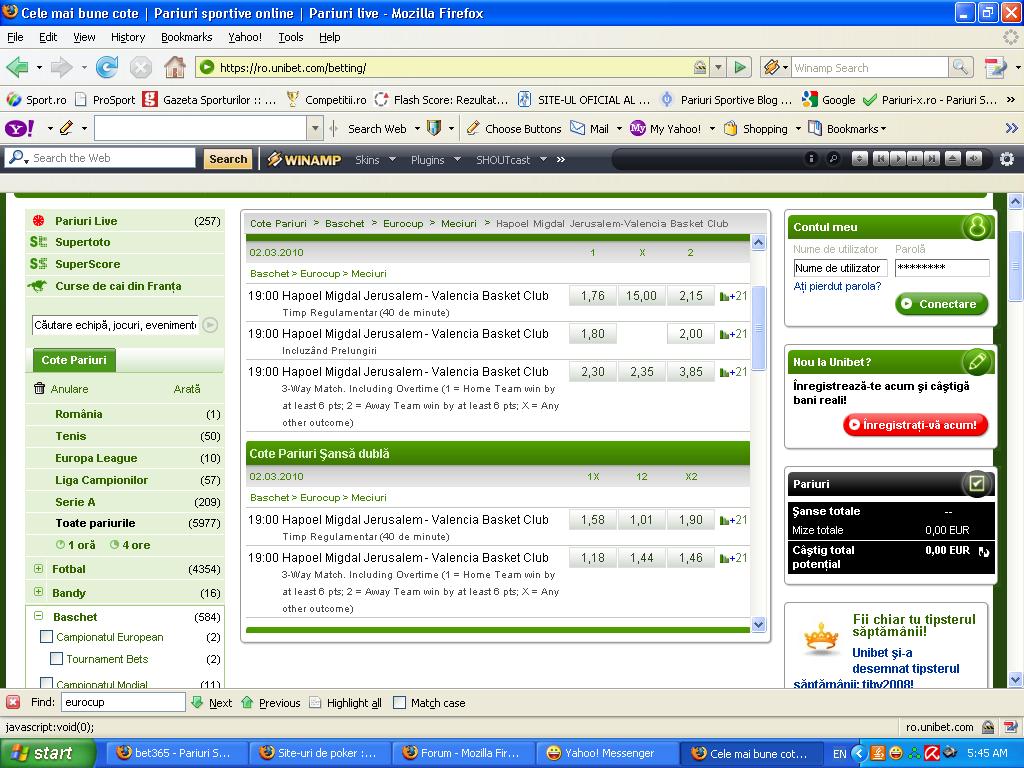Click the Yahoo! Messenger taskbar button
The height and width of the screenshot is (768, 1024).
point(607,753)
